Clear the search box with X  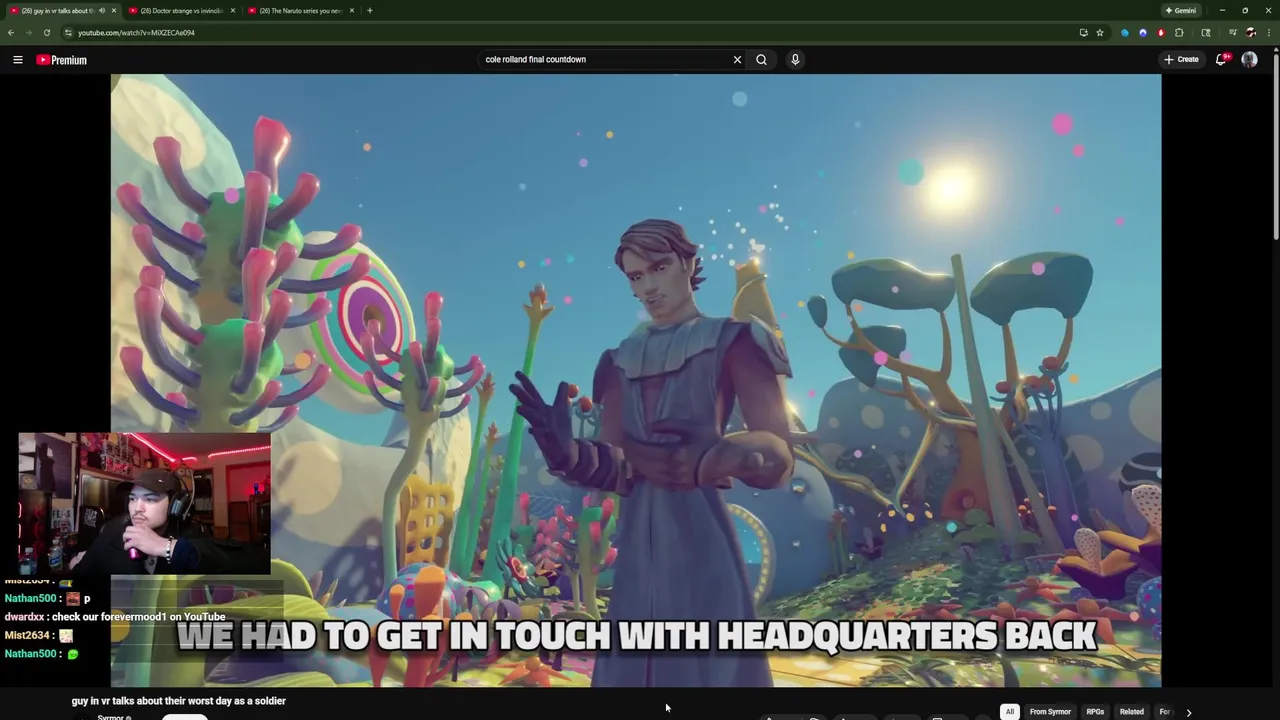click(x=737, y=60)
